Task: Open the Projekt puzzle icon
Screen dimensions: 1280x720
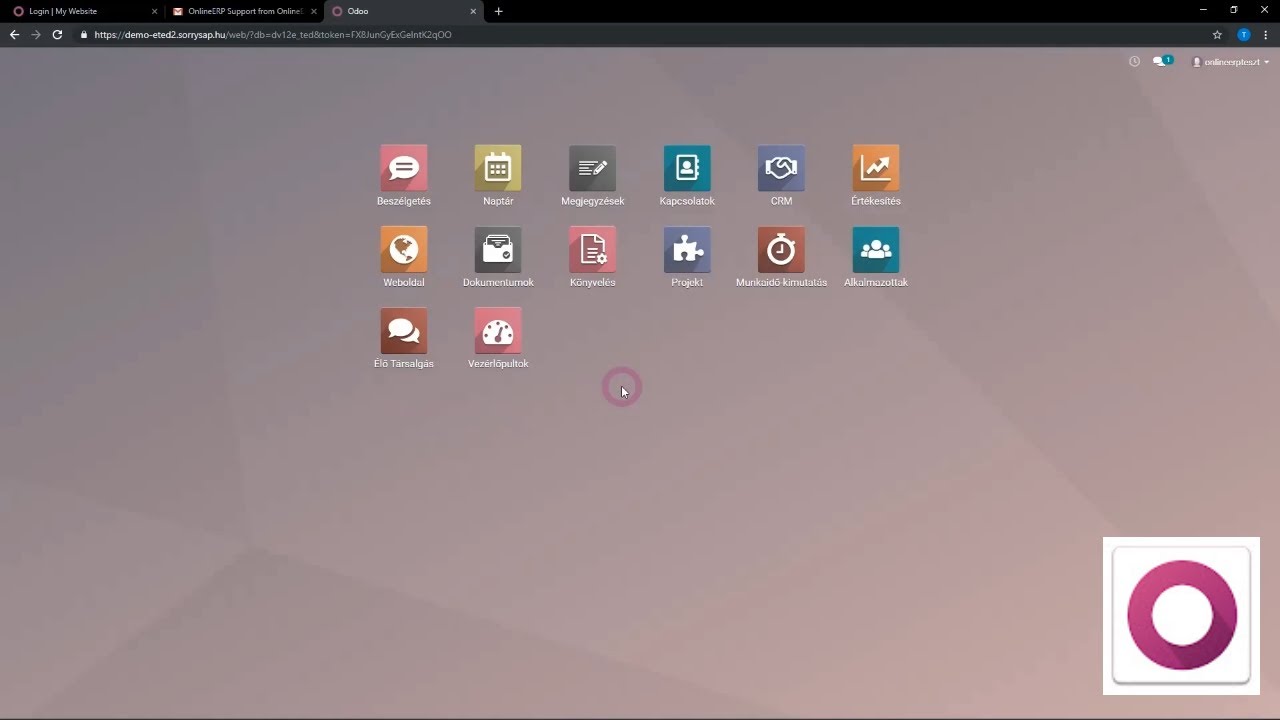Action: click(x=687, y=249)
